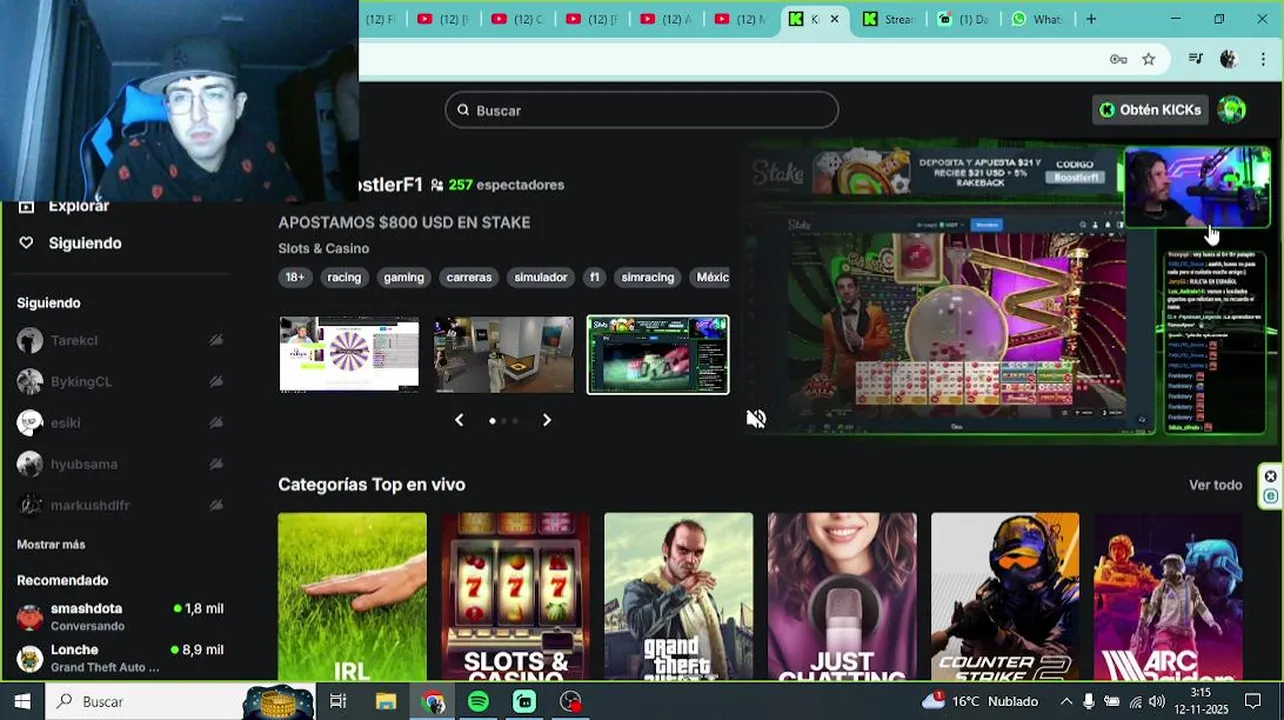Click the side extension close icon
This screenshot has width=1284, height=720.
1270,476
